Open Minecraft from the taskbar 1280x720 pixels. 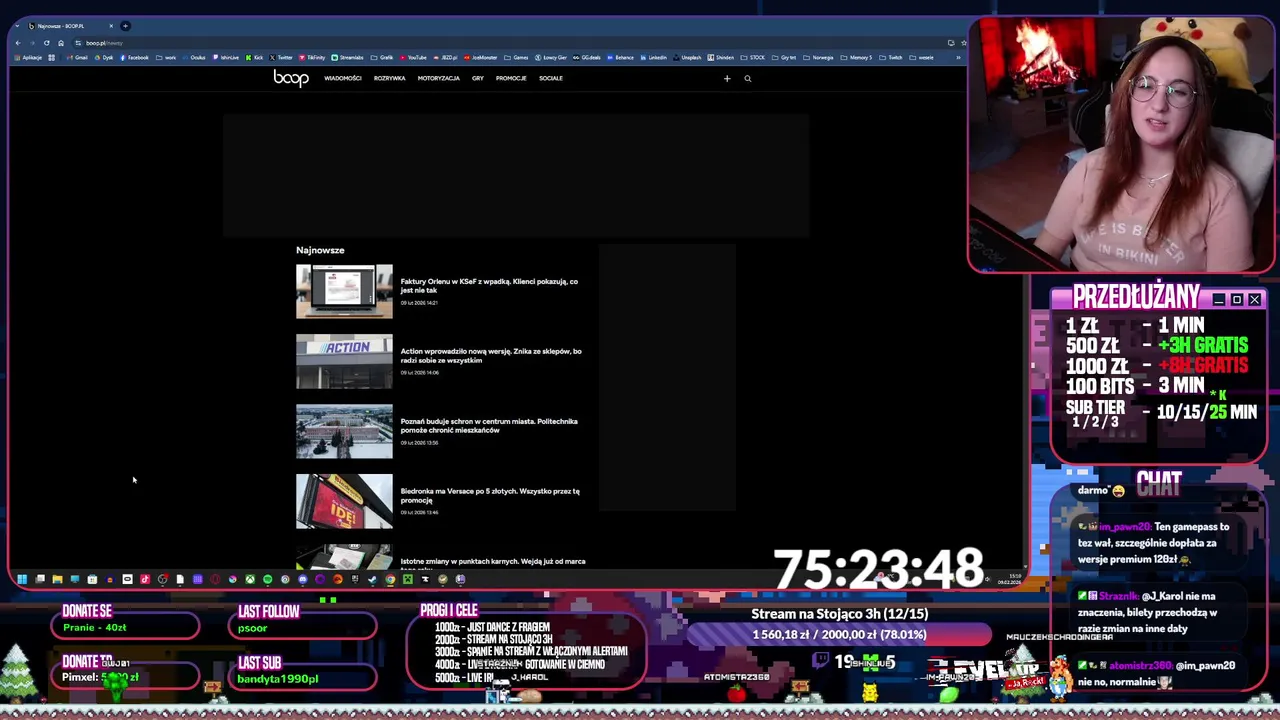pos(408,579)
